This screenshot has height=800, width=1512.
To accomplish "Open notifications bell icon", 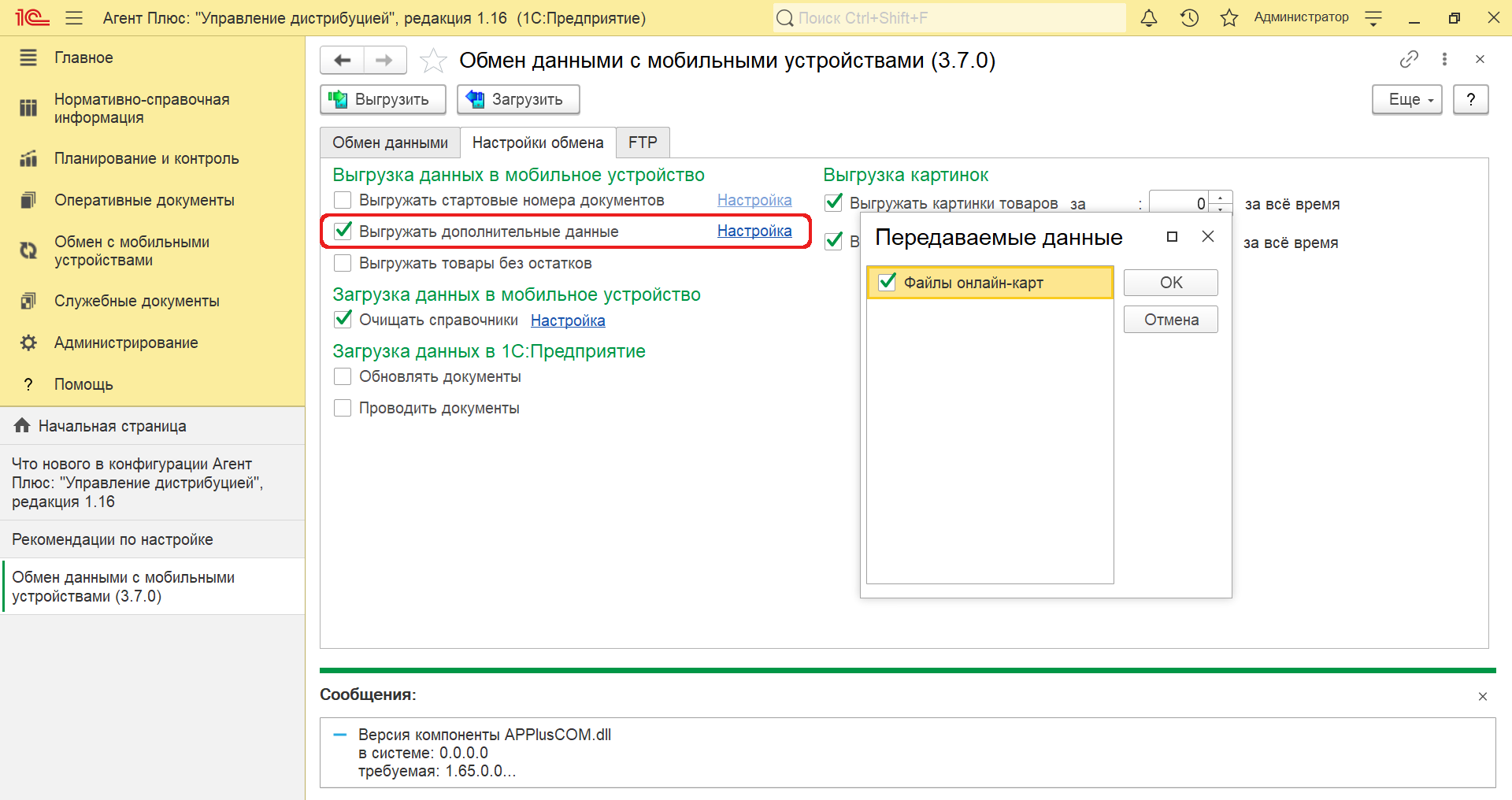I will pyautogui.click(x=1149, y=17).
